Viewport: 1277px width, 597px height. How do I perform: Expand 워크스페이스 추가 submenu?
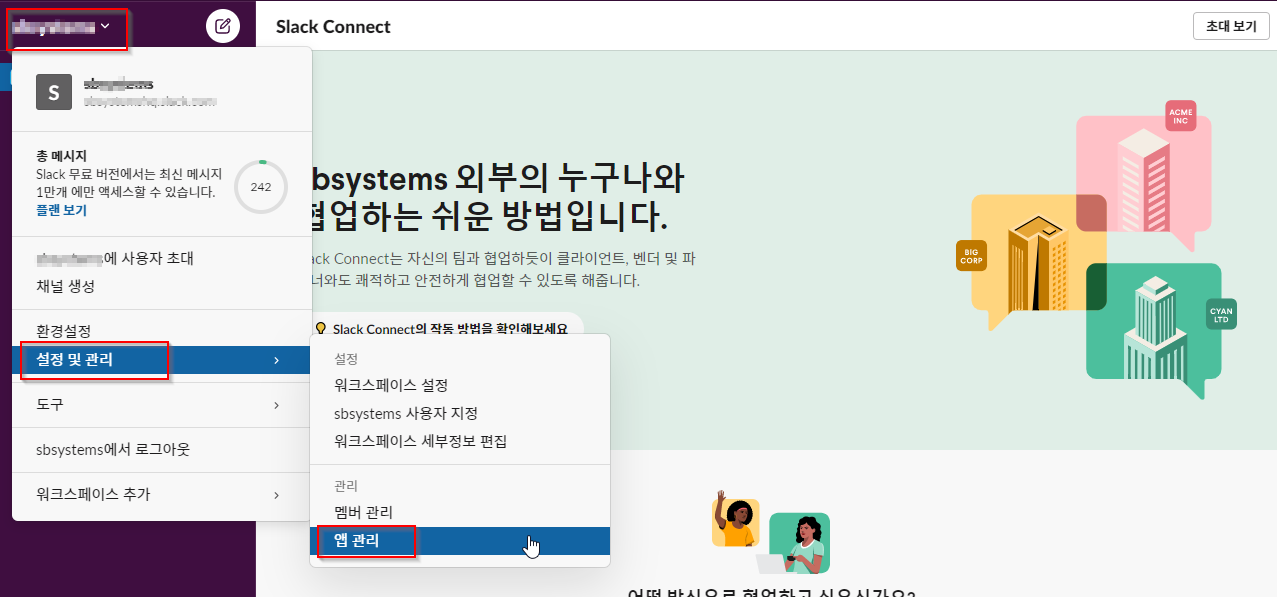coord(161,495)
